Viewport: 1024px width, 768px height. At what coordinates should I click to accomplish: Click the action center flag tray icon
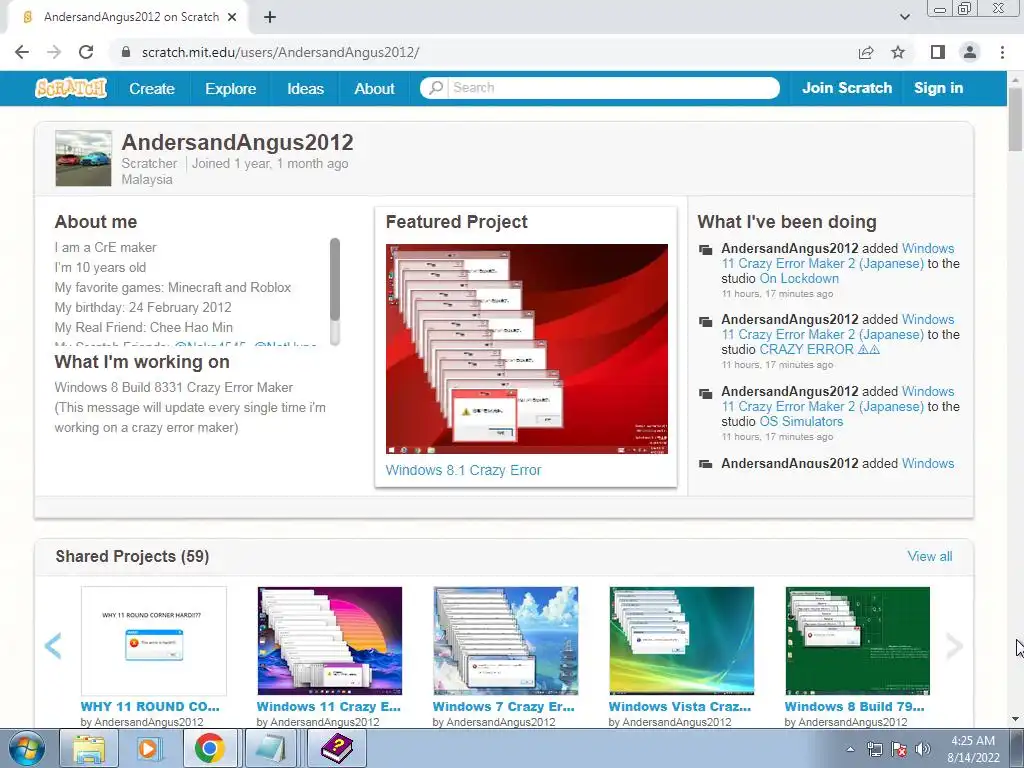click(x=899, y=749)
